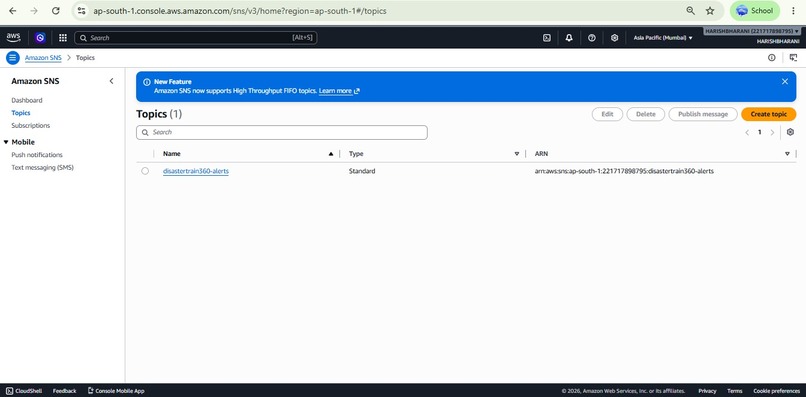Open Push notifications in sidebar
806x397 pixels.
pyautogui.click(x=37, y=155)
